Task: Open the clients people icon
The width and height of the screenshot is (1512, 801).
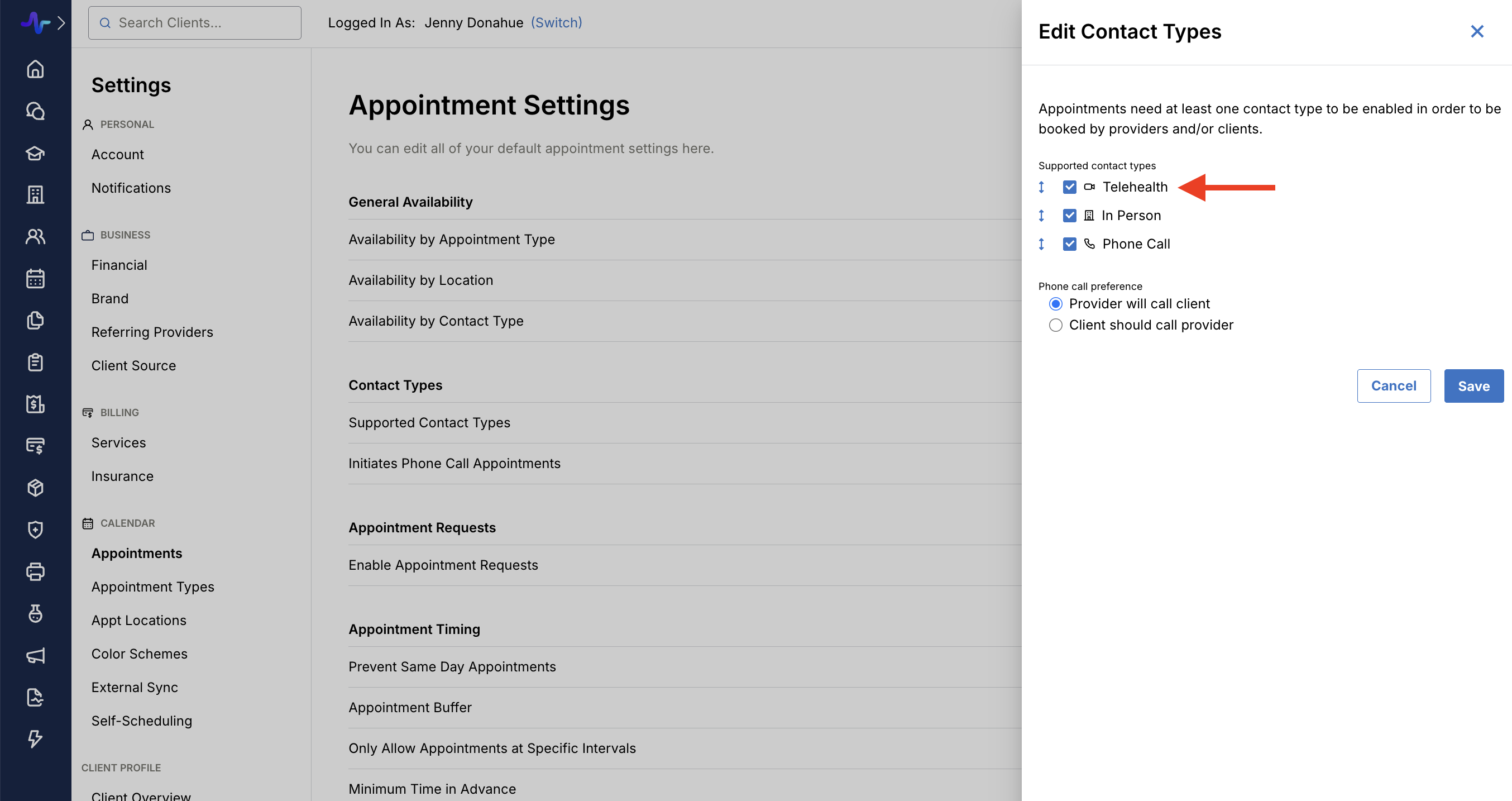Action: (x=35, y=237)
